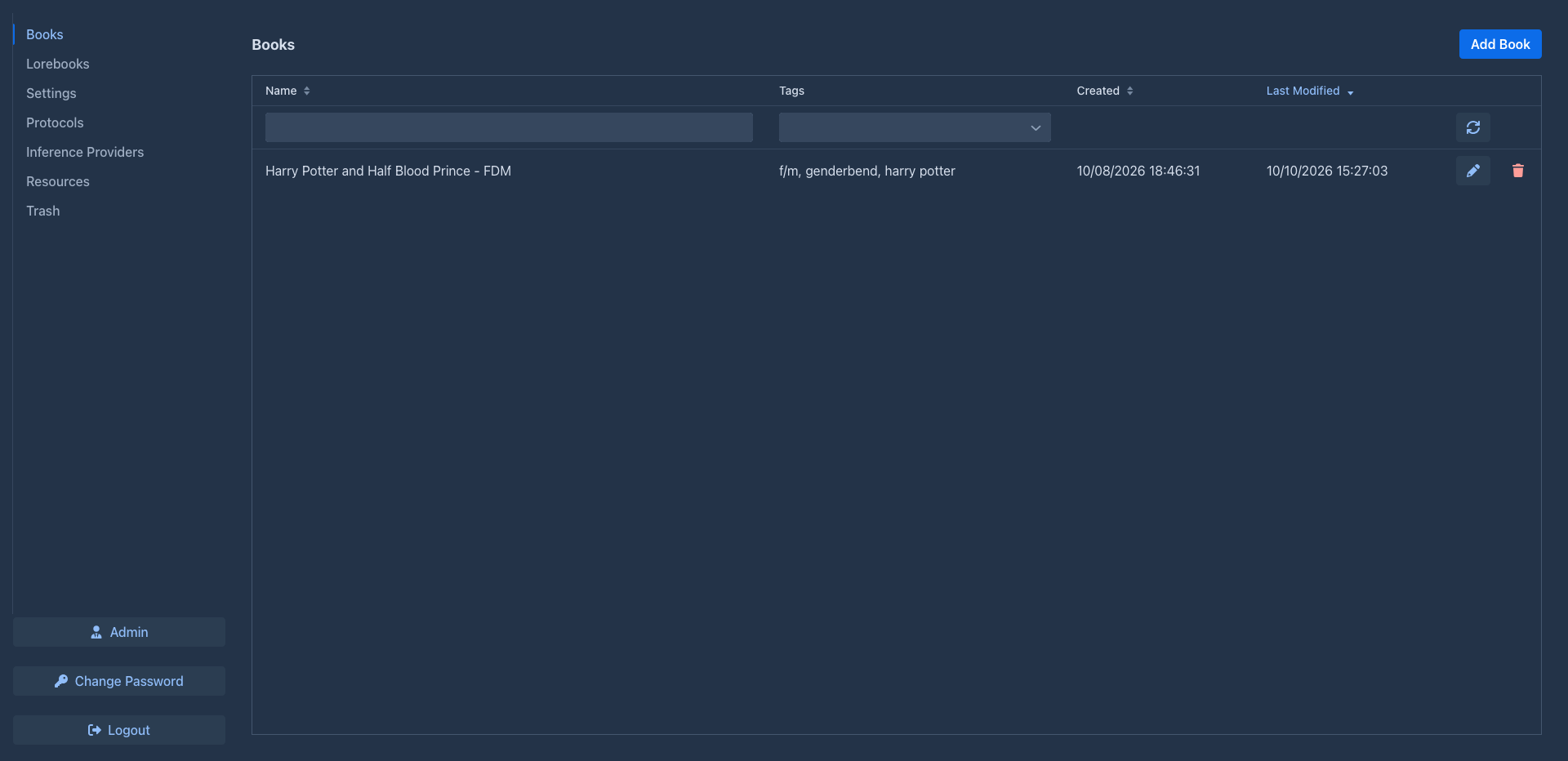Screen dimensions: 1568x761
Task: Open the Trash section
Action: (x=43, y=211)
